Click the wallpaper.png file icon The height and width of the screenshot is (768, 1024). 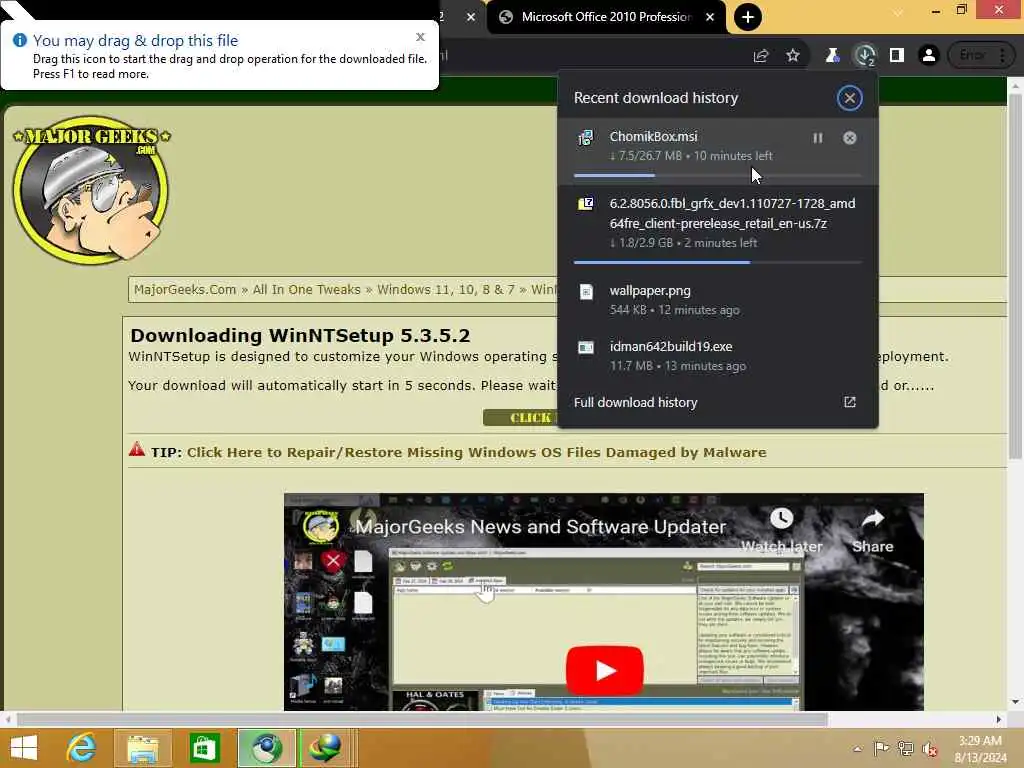coord(586,291)
